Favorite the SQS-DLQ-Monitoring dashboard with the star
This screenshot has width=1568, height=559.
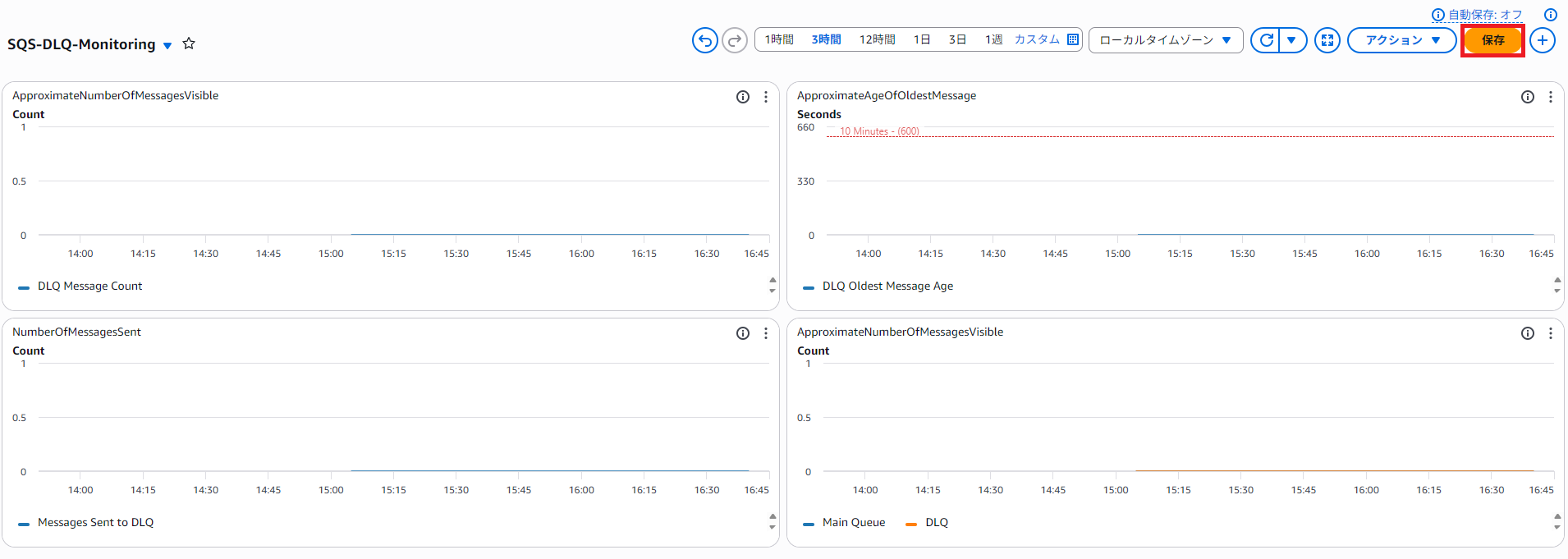[189, 44]
